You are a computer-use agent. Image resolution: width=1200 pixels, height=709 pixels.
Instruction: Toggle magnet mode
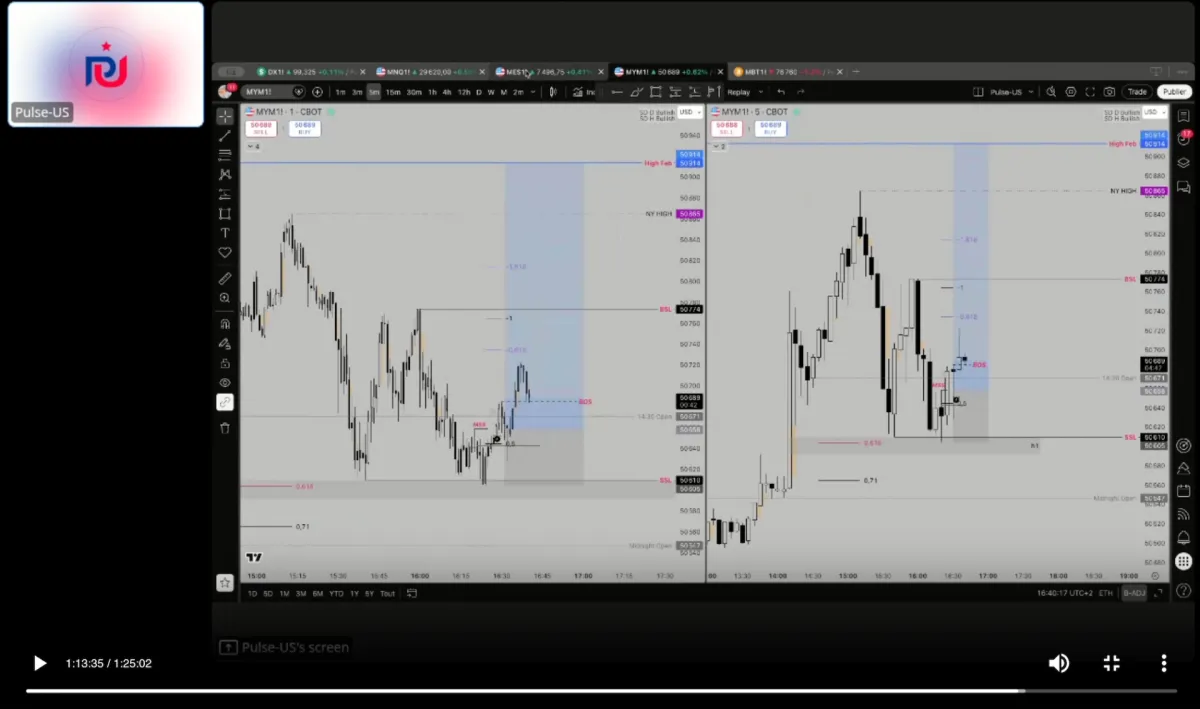(225, 324)
